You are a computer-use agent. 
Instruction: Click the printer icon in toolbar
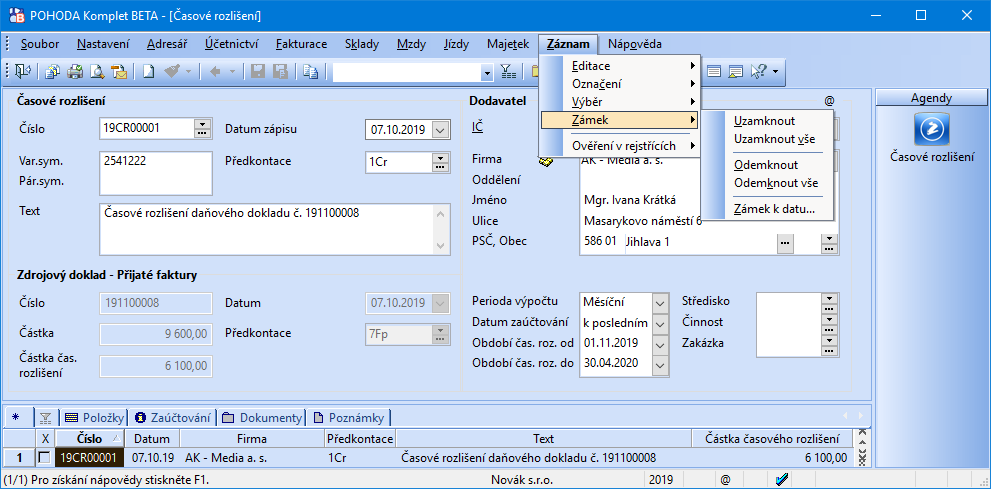75,71
